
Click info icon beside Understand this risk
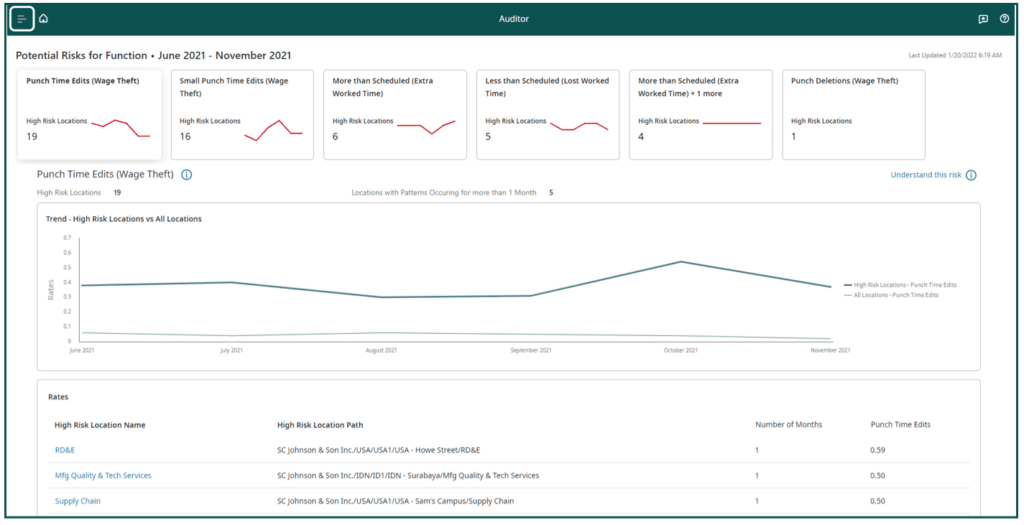[x=971, y=175]
